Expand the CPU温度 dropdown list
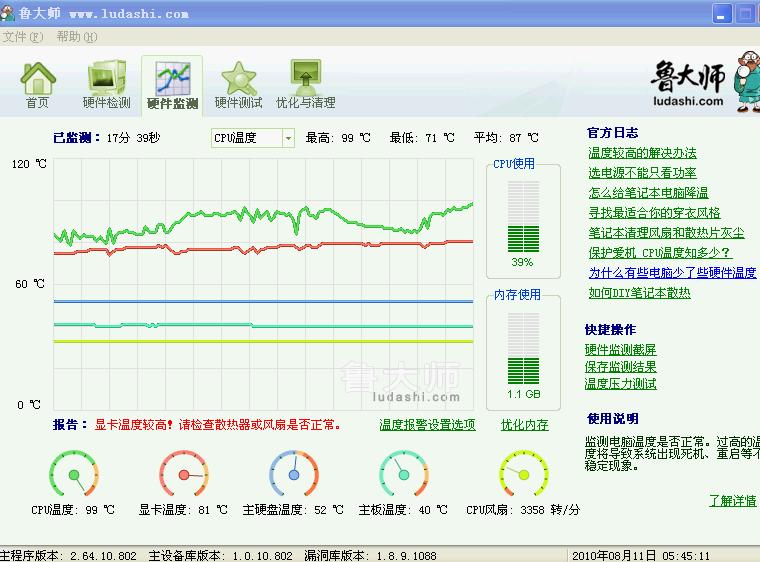Viewport: 760px width, 562px height. [288, 138]
